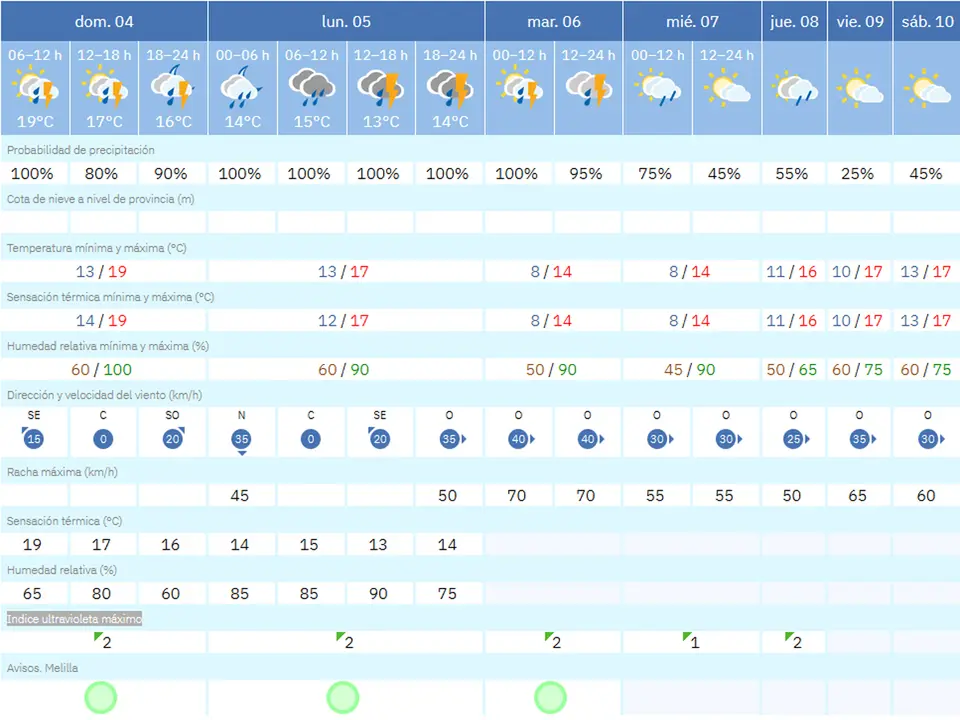Select the lun. 05 day header
Image resolution: width=960 pixels, height=720 pixels.
(347, 21)
